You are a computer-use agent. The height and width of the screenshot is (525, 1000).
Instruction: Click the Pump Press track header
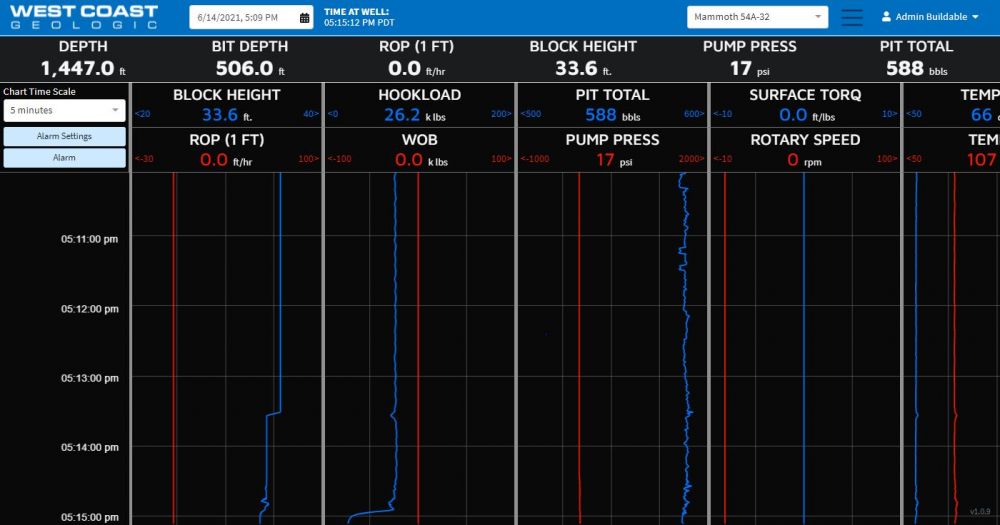612,140
